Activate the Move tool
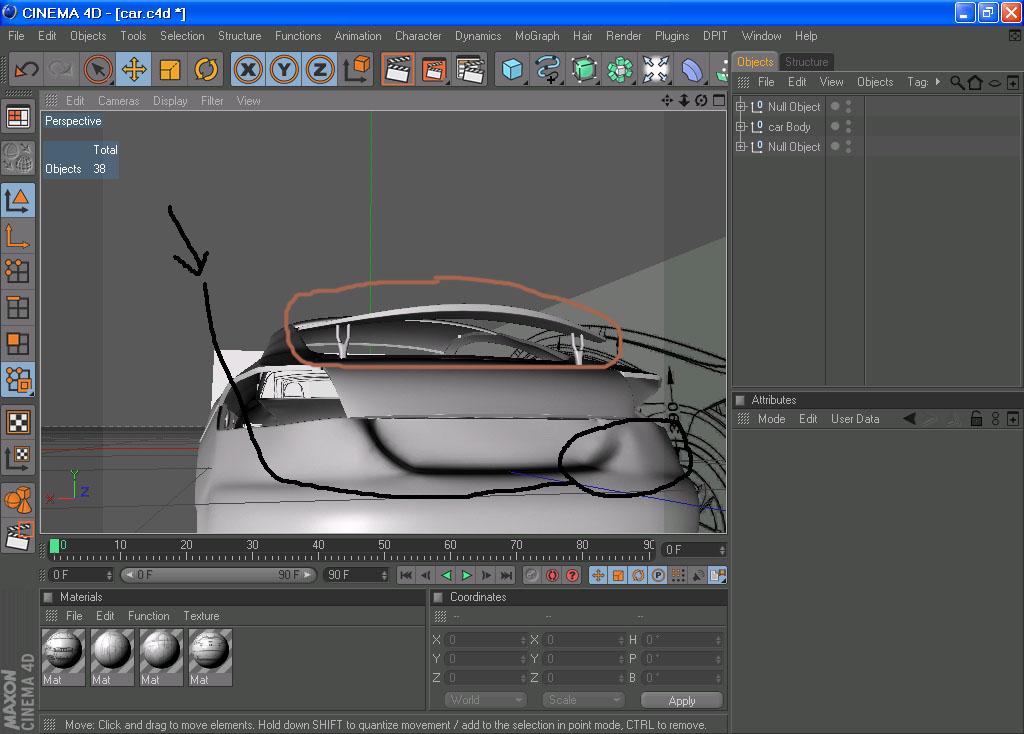Image resolution: width=1024 pixels, height=734 pixels. 134,69
